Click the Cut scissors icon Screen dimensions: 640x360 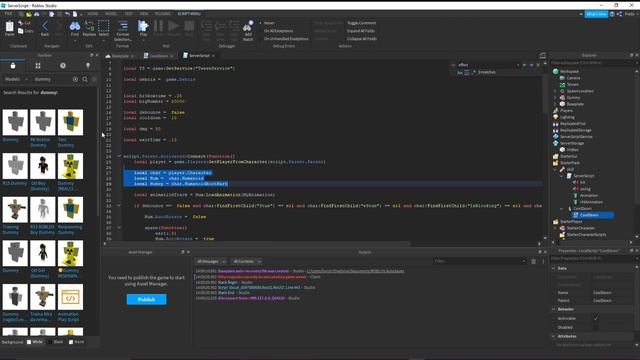[21, 23]
